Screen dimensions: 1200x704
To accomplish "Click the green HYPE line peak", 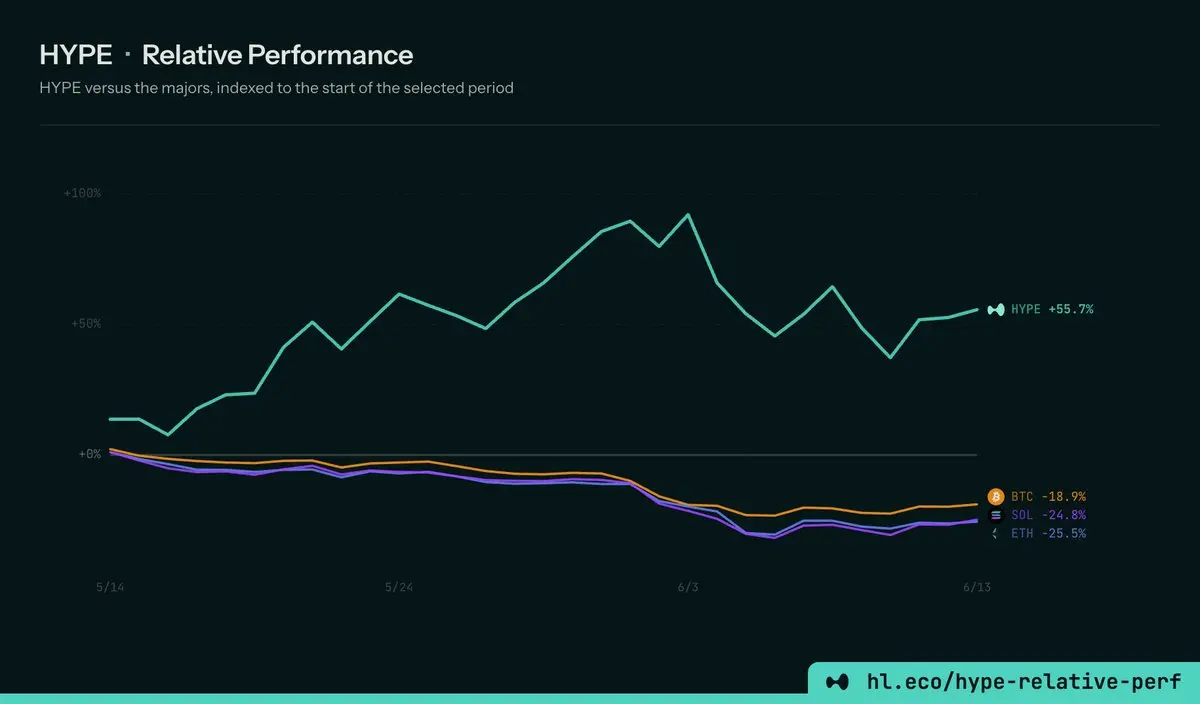I will click(x=688, y=214).
